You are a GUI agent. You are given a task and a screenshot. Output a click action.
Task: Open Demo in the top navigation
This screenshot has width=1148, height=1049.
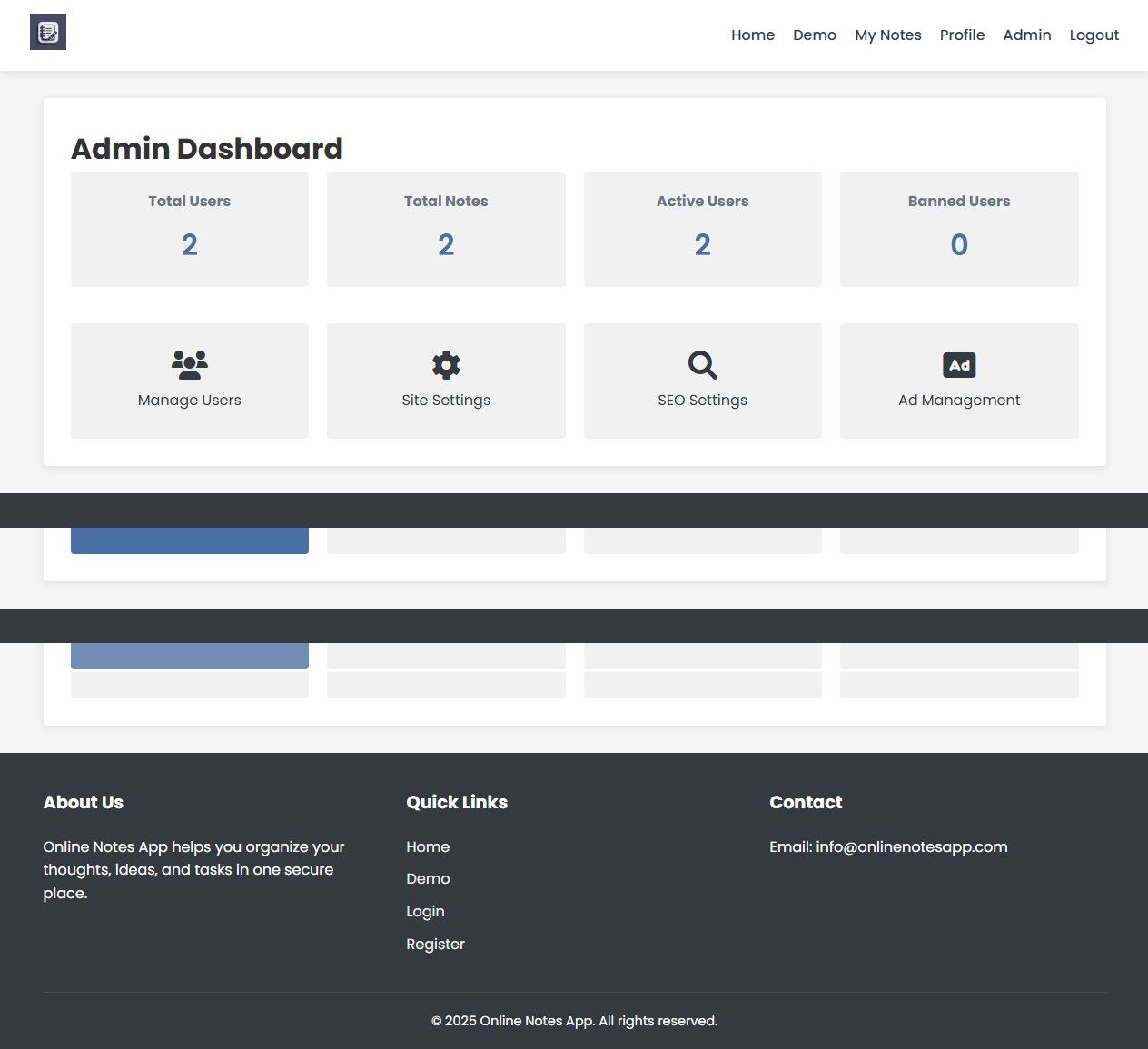[x=814, y=35]
